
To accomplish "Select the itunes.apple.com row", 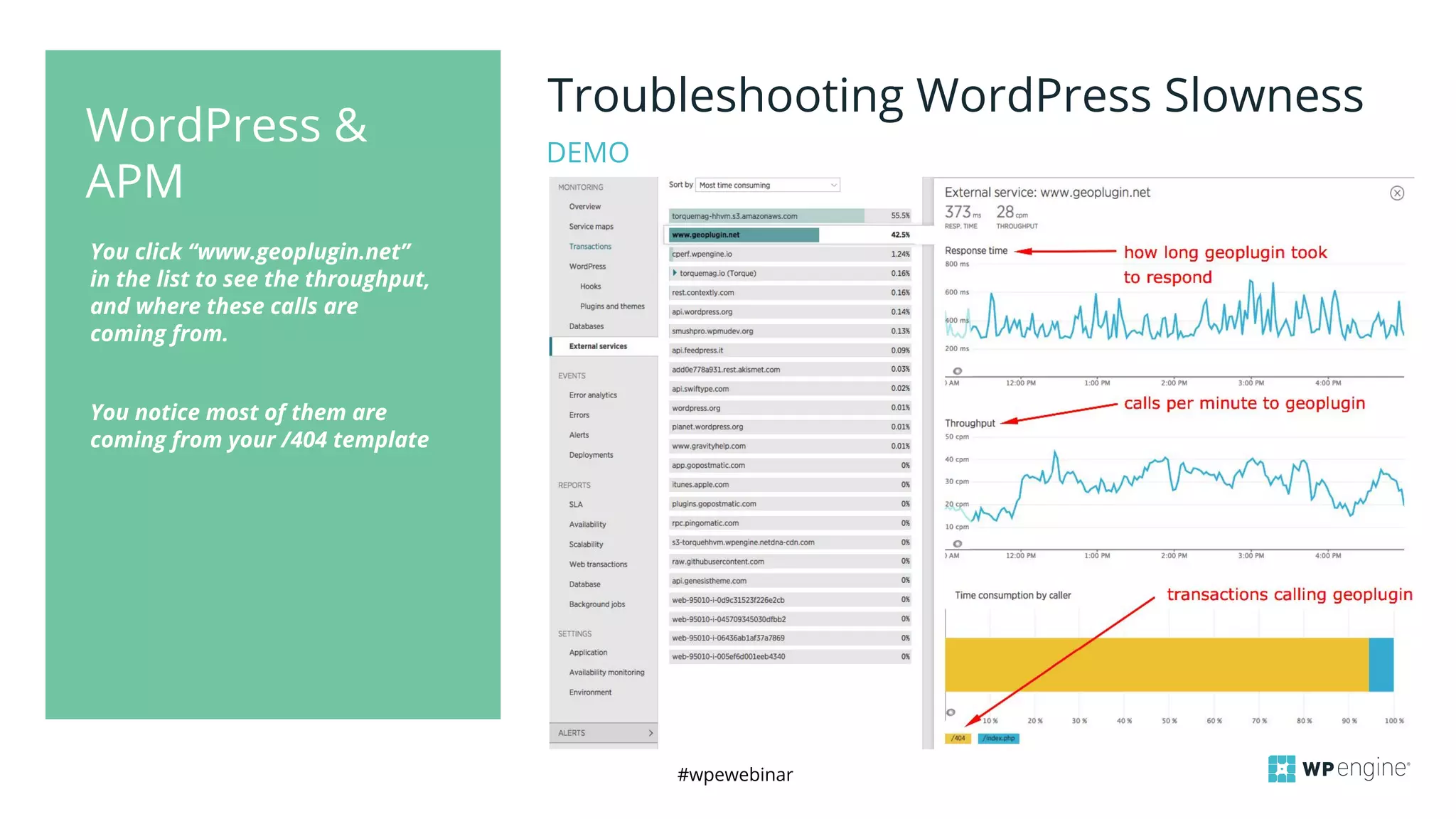I will (x=790, y=484).
